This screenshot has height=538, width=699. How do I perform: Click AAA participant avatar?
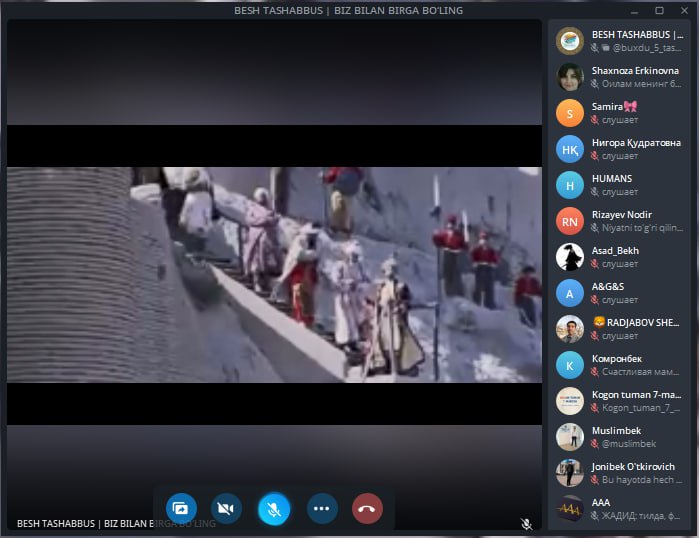point(570,509)
